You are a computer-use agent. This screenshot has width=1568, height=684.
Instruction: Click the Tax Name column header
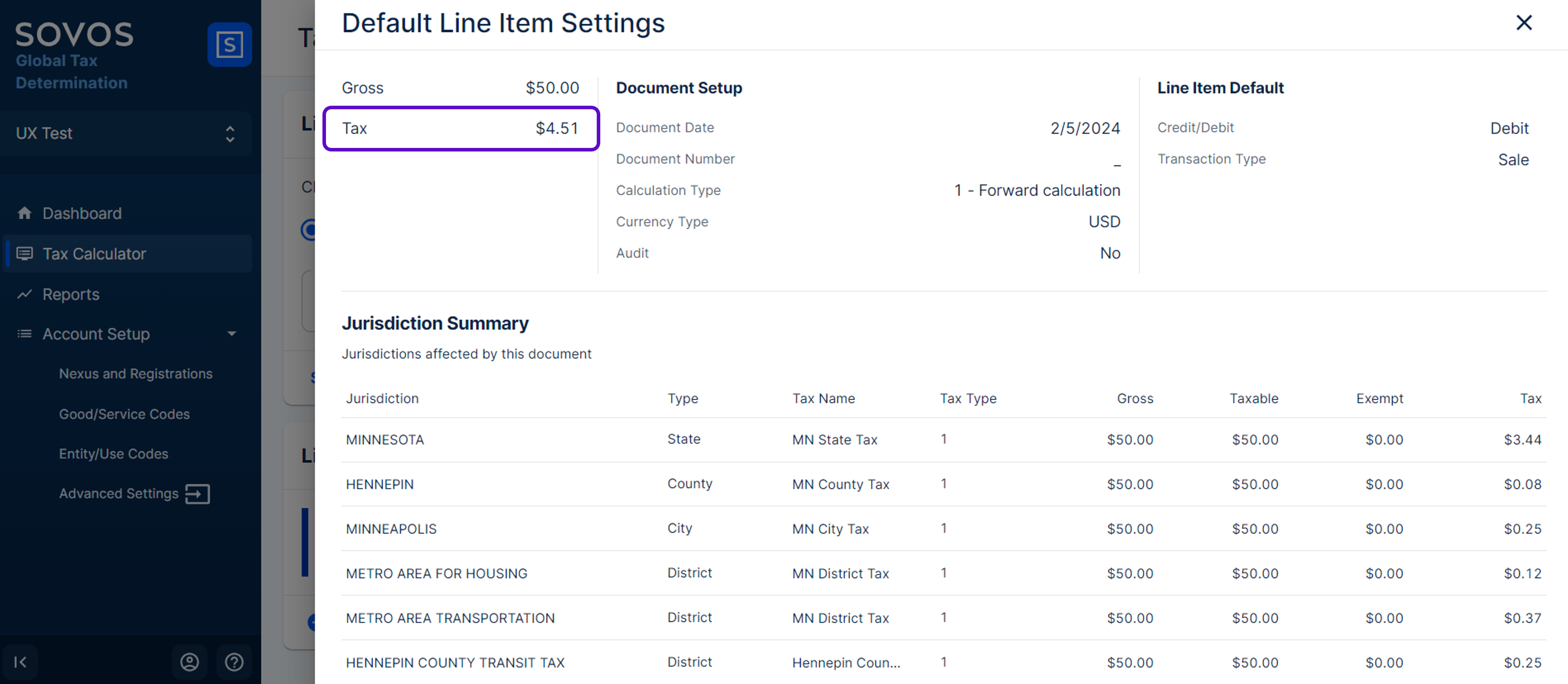[x=823, y=398]
